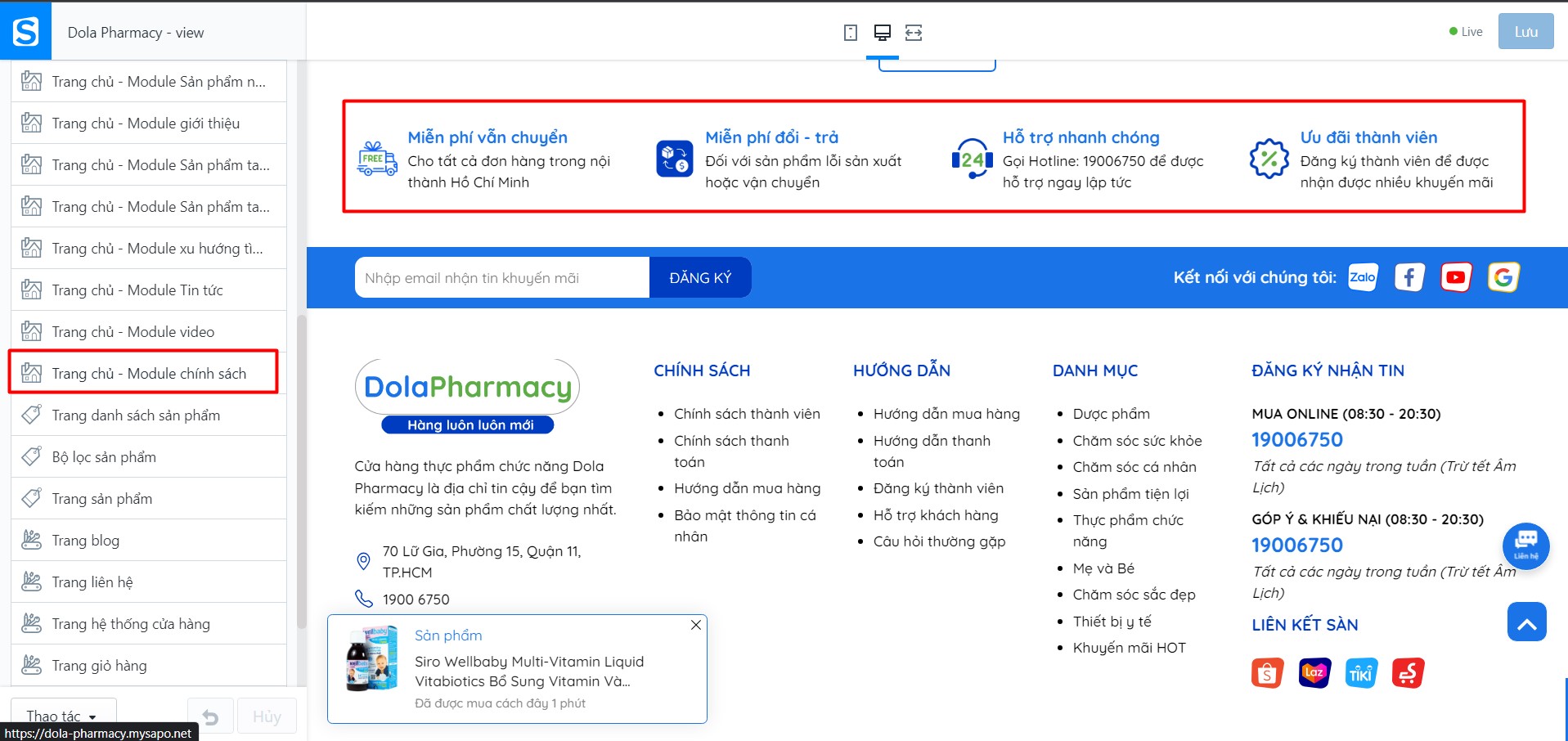This screenshot has height=741, width=1568.
Task: Click the Live status indicator
Action: (1466, 32)
